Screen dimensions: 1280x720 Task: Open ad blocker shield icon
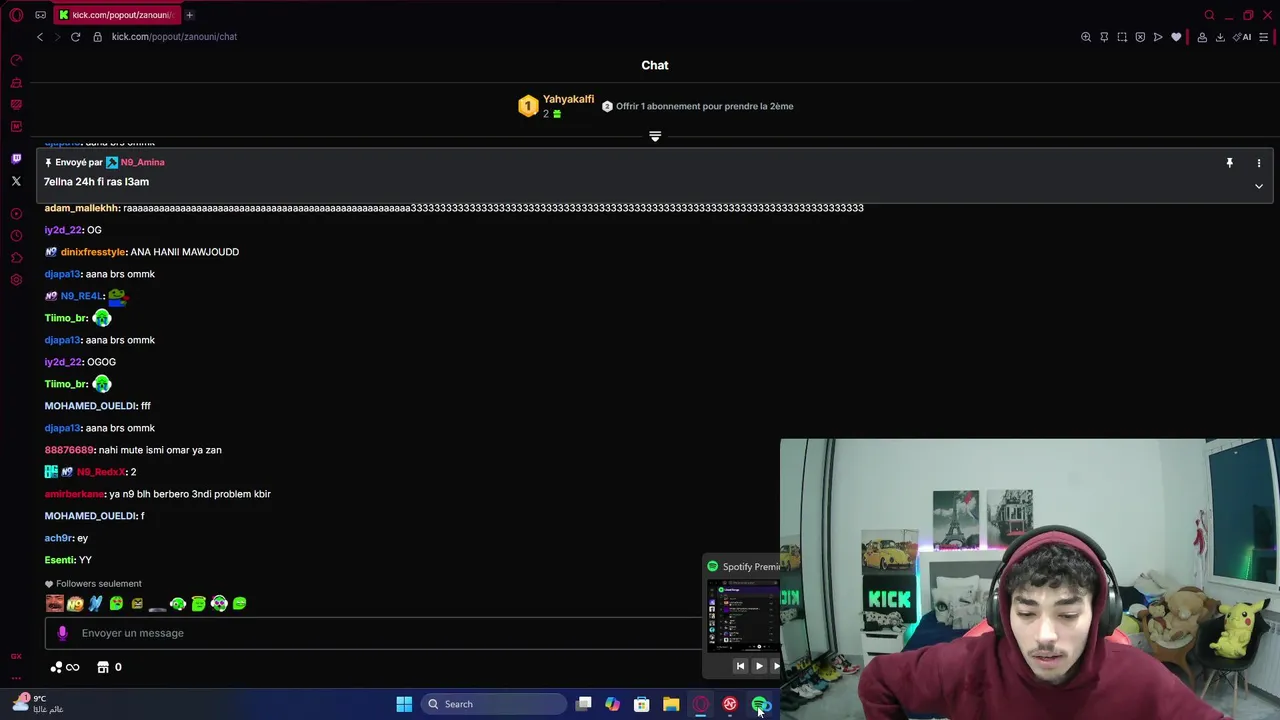click(x=1140, y=37)
